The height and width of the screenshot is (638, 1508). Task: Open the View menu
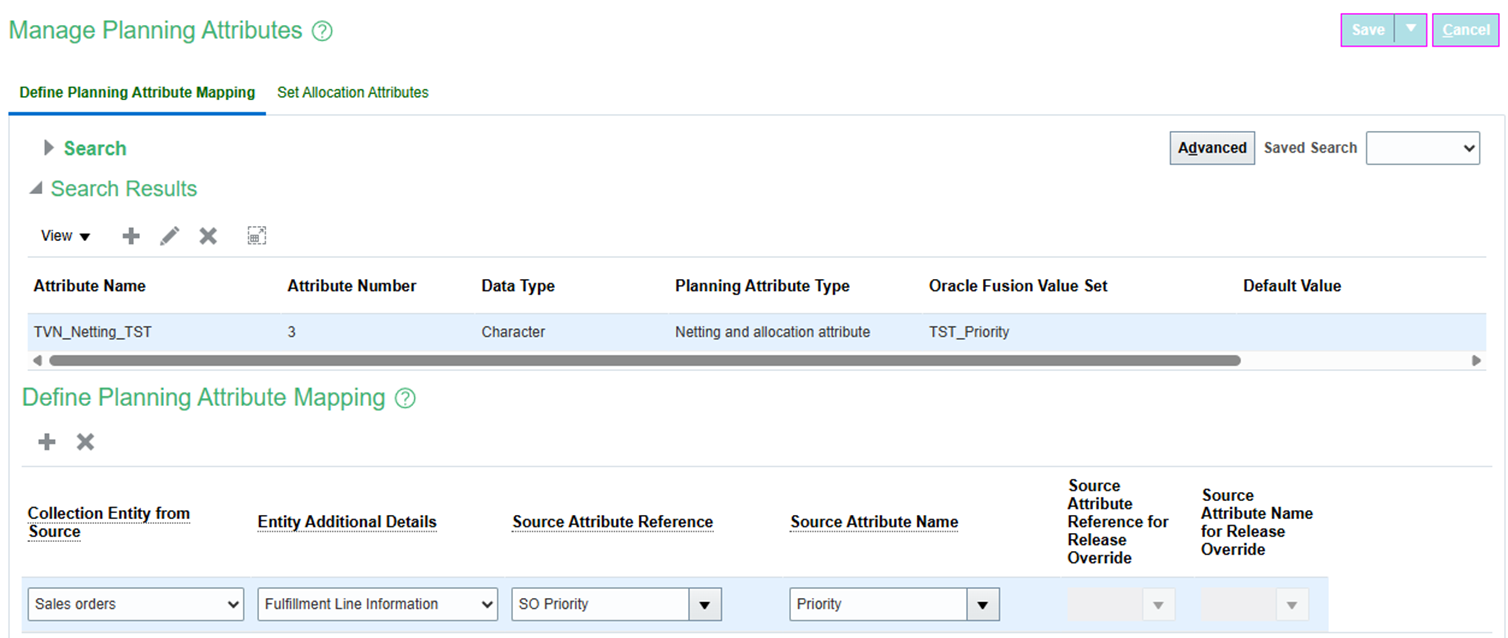[65, 236]
